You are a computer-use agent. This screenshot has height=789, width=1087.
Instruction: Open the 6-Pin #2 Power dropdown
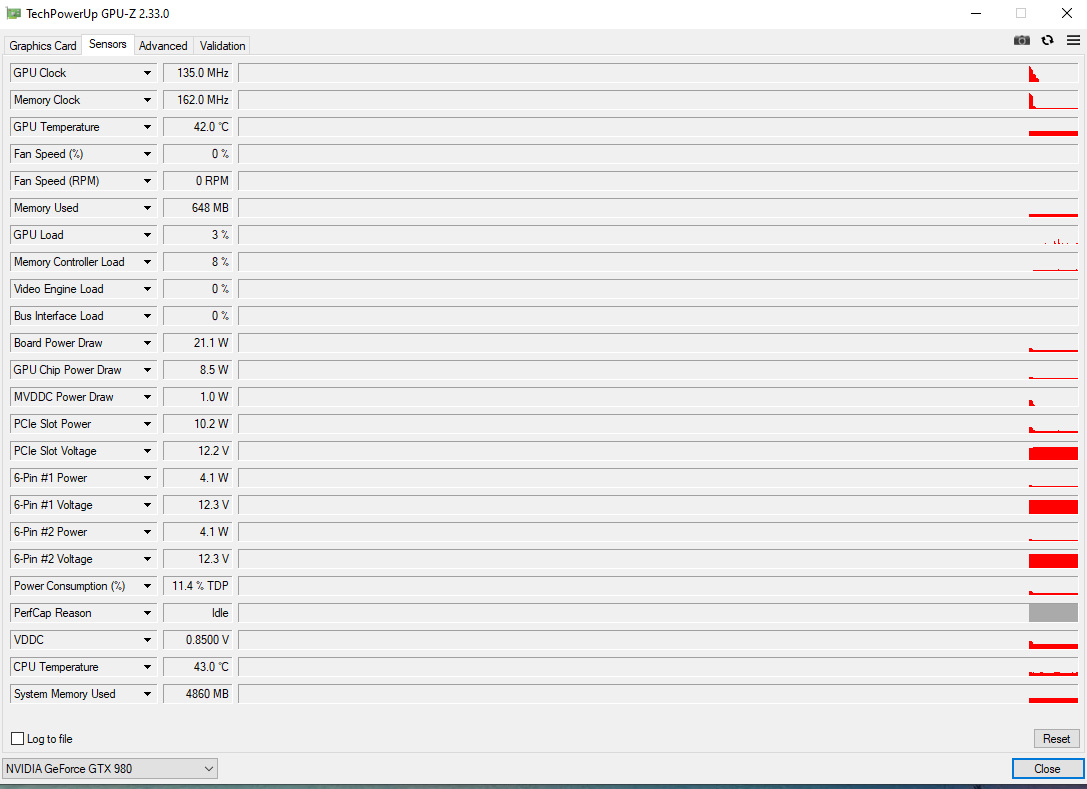click(148, 532)
